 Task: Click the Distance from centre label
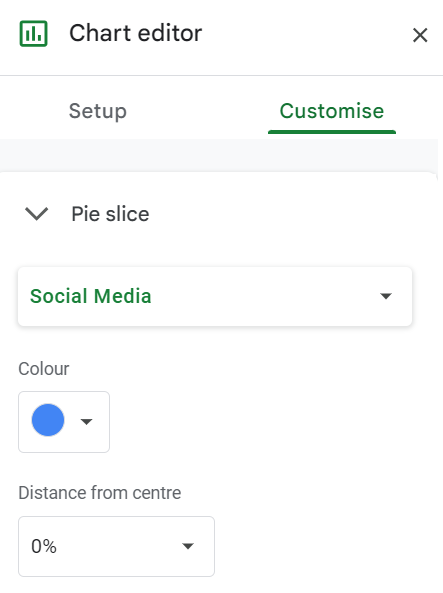(100, 493)
